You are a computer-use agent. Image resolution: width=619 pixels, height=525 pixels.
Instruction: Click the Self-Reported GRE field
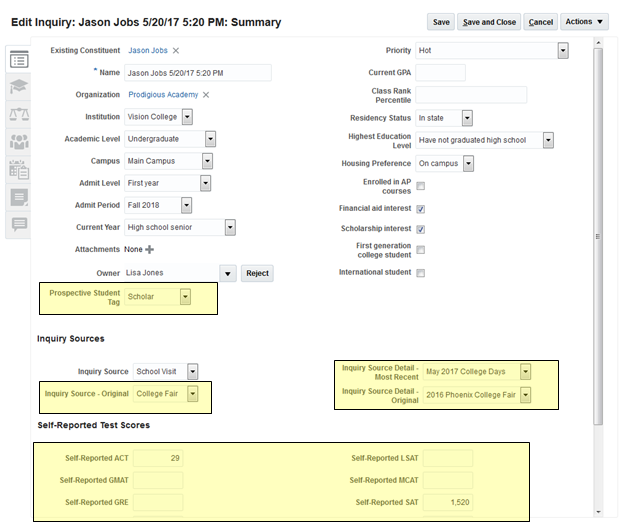[x=158, y=502]
